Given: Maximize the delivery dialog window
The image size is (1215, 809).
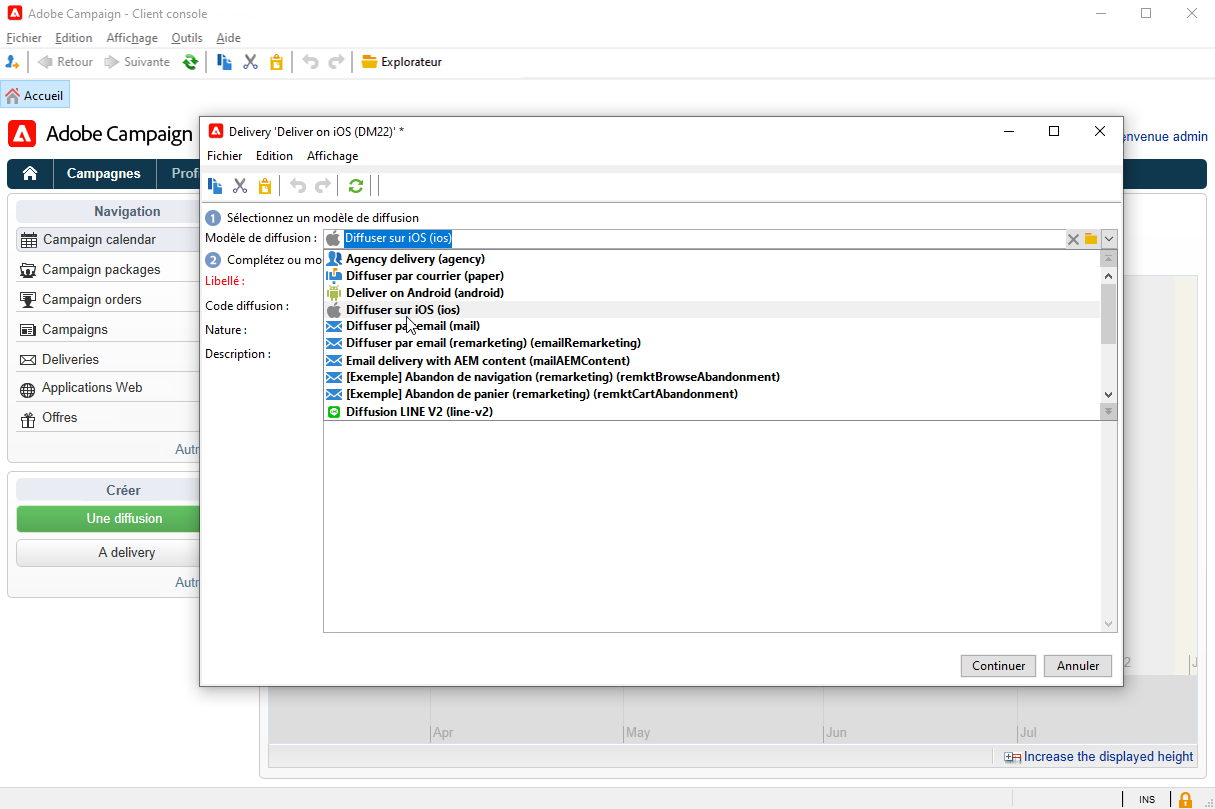Looking at the screenshot, I should click(x=1054, y=131).
